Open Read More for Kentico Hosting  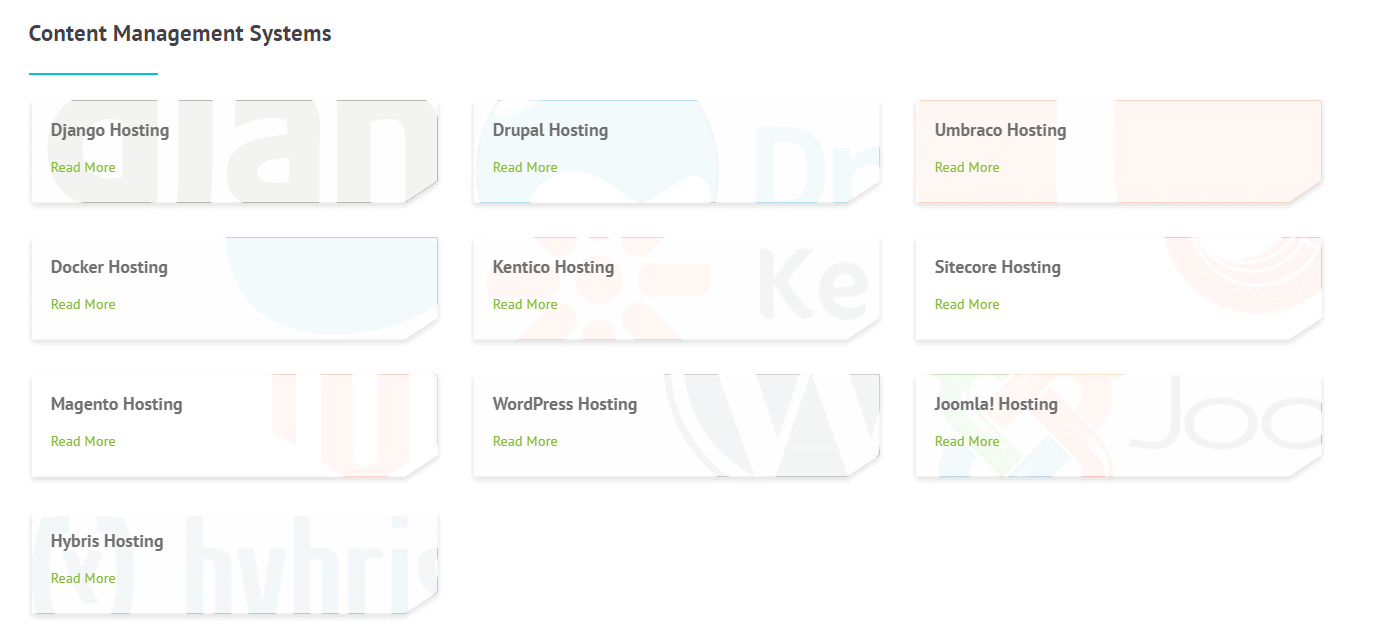point(525,304)
